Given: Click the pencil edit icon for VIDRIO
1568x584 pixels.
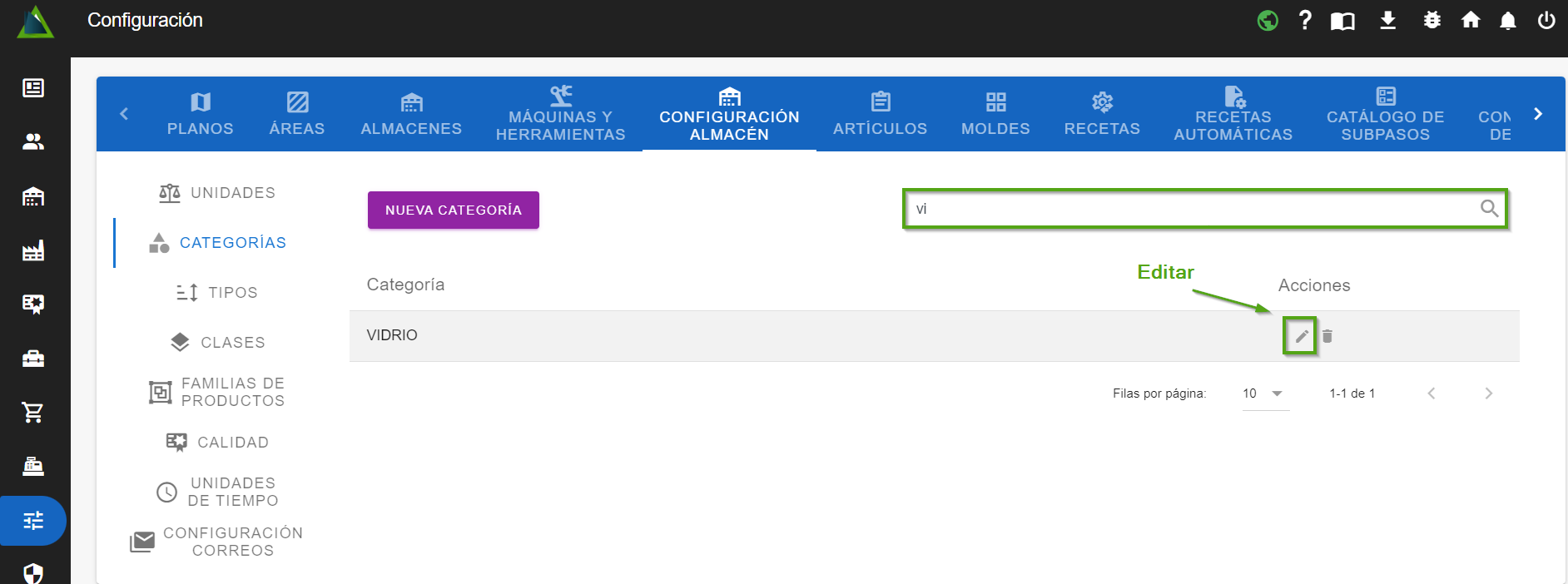Looking at the screenshot, I should (x=1301, y=336).
